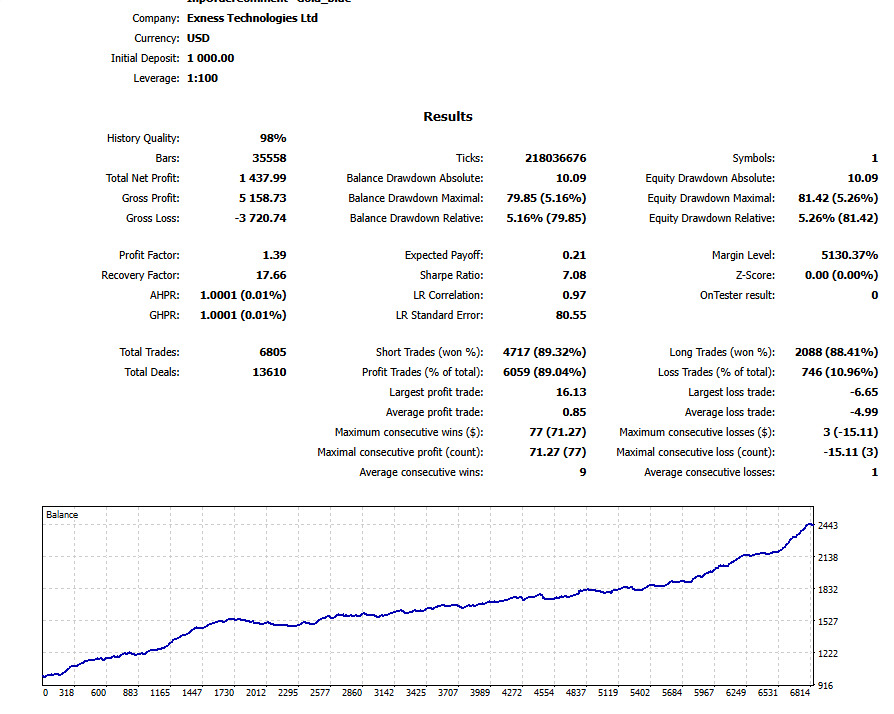Click the 2443 balance axis label

828,525
